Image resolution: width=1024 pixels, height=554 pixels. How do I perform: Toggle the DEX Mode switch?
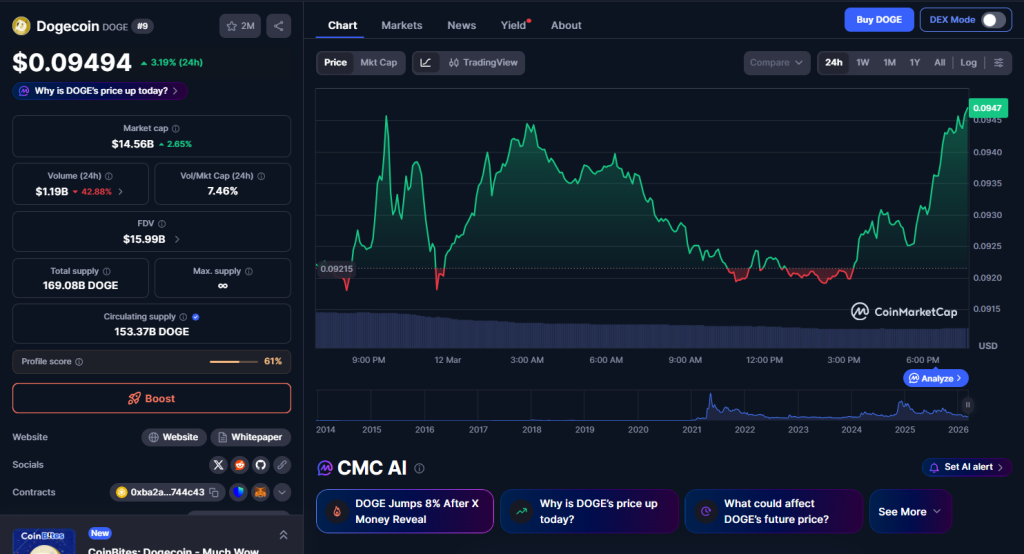(992, 20)
